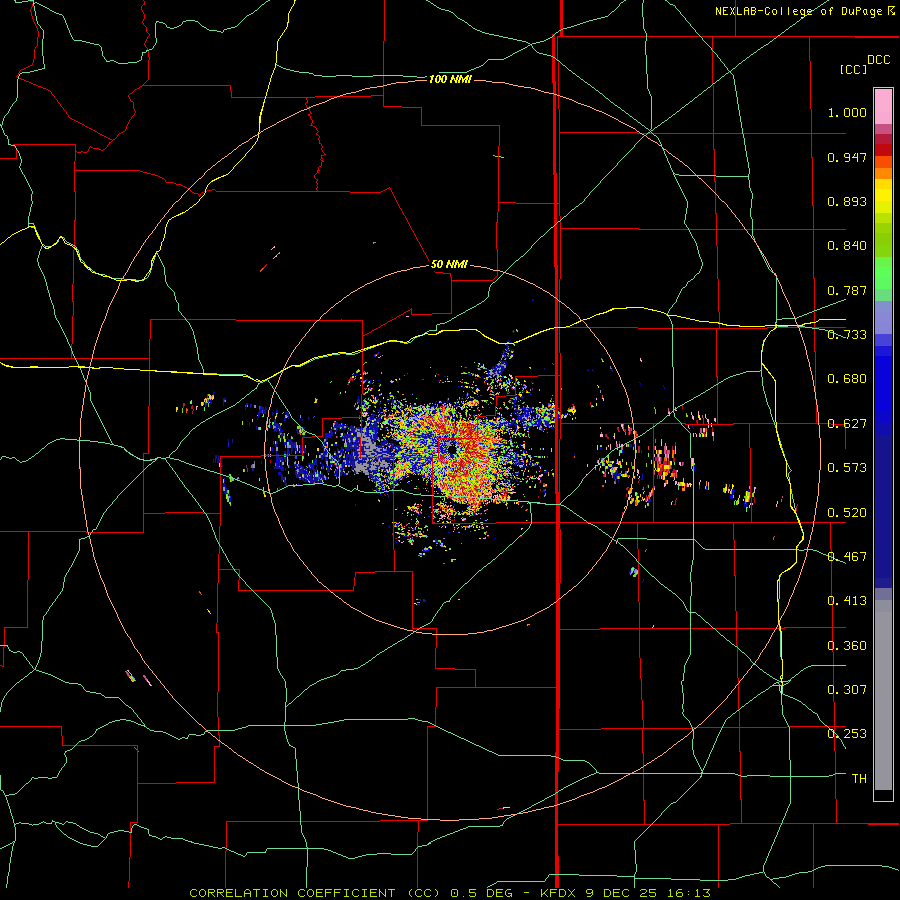Click the 0.840 legend value
The height and width of the screenshot is (900, 900).
(847, 246)
